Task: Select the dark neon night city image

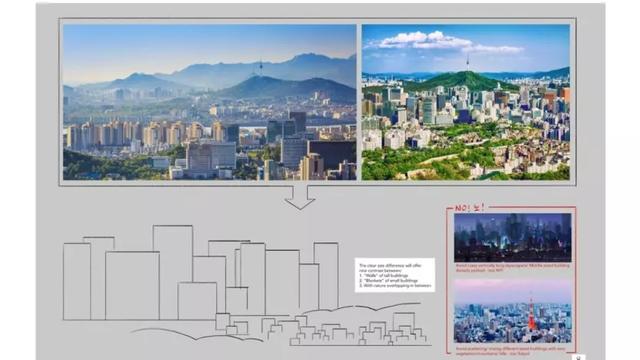Action: [513, 238]
